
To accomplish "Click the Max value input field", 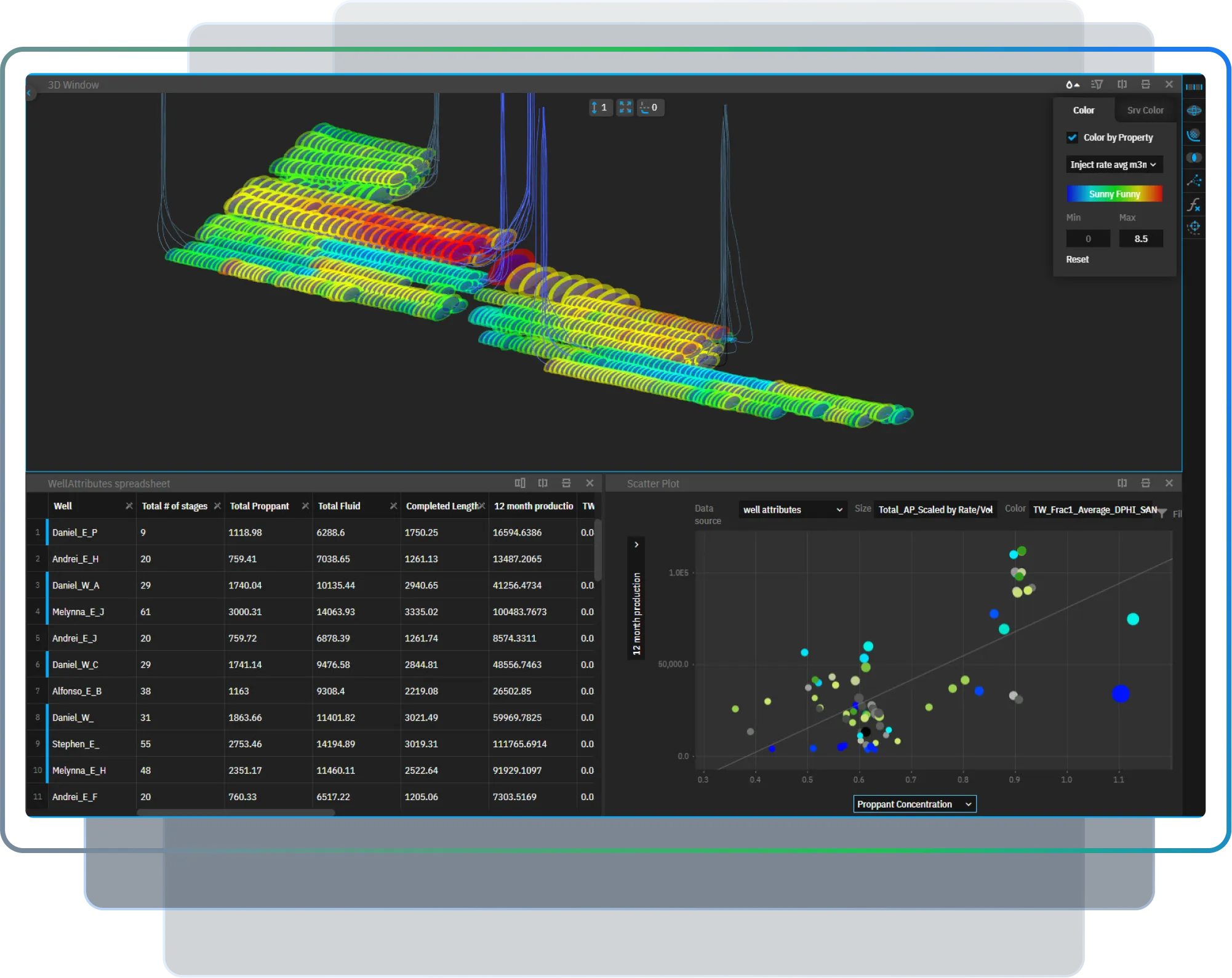I will point(1140,239).
